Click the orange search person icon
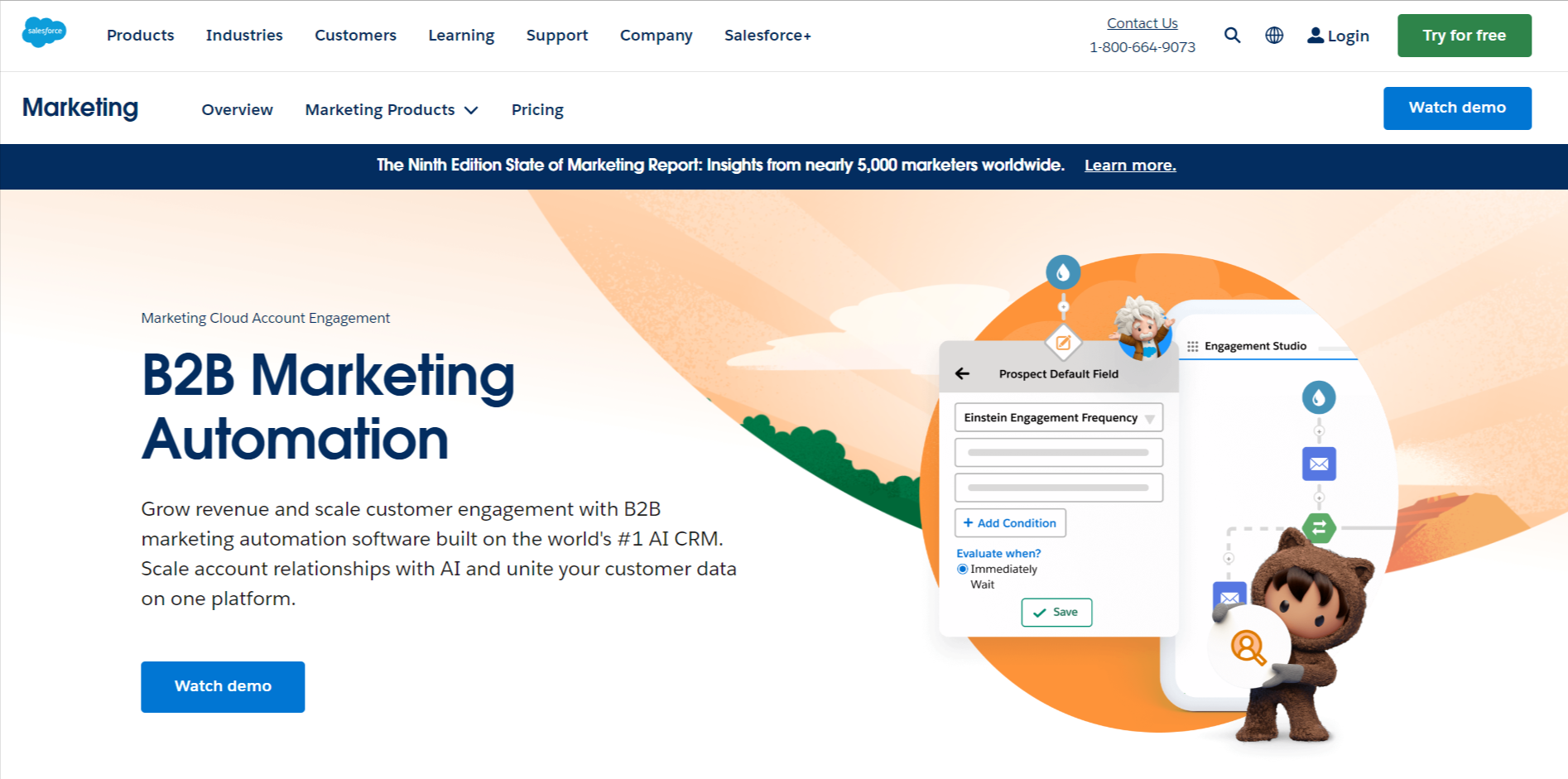Image resolution: width=1568 pixels, height=779 pixels. [1248, 647]
